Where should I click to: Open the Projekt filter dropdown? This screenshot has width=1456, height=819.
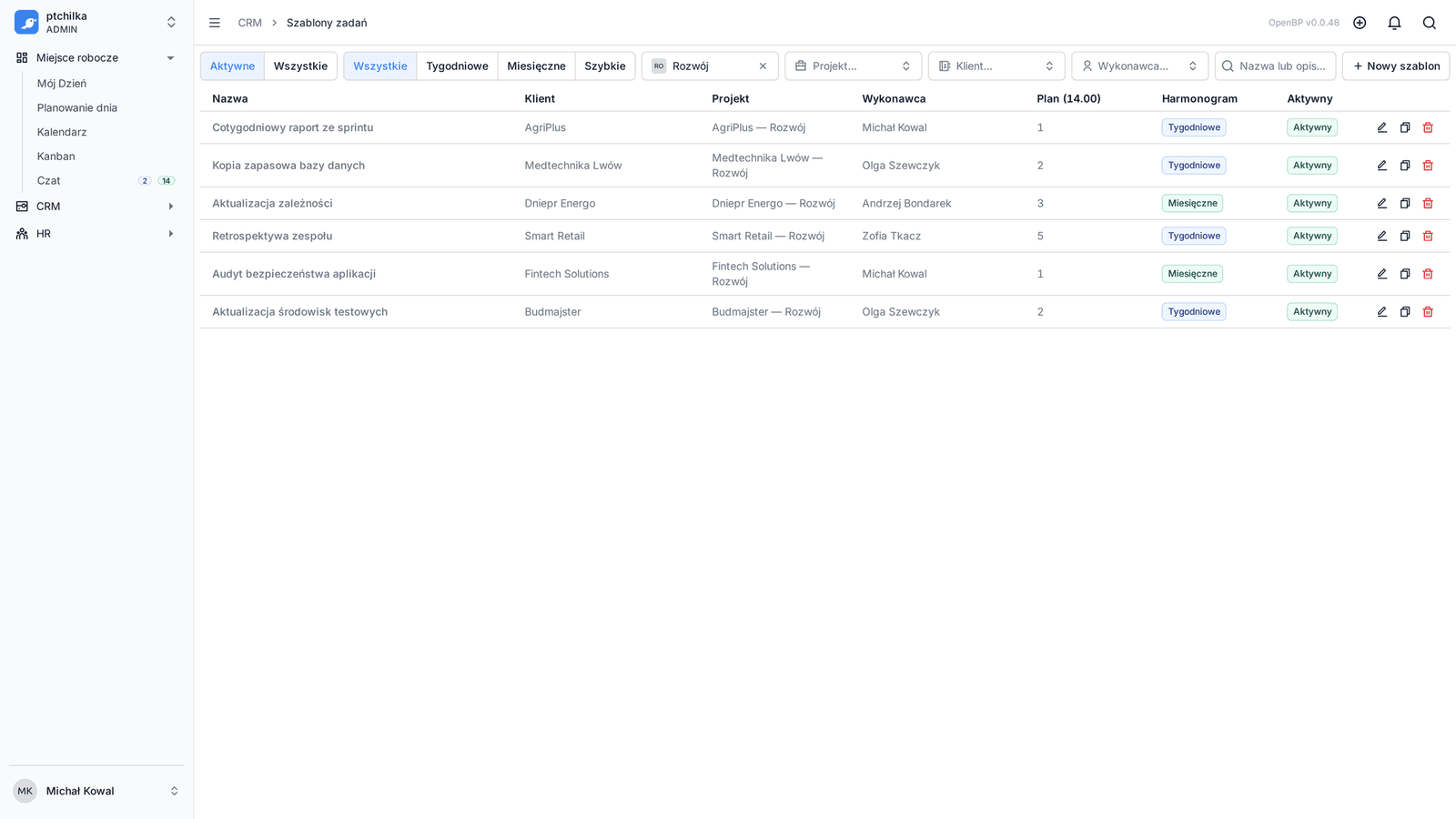coord(853,66)
